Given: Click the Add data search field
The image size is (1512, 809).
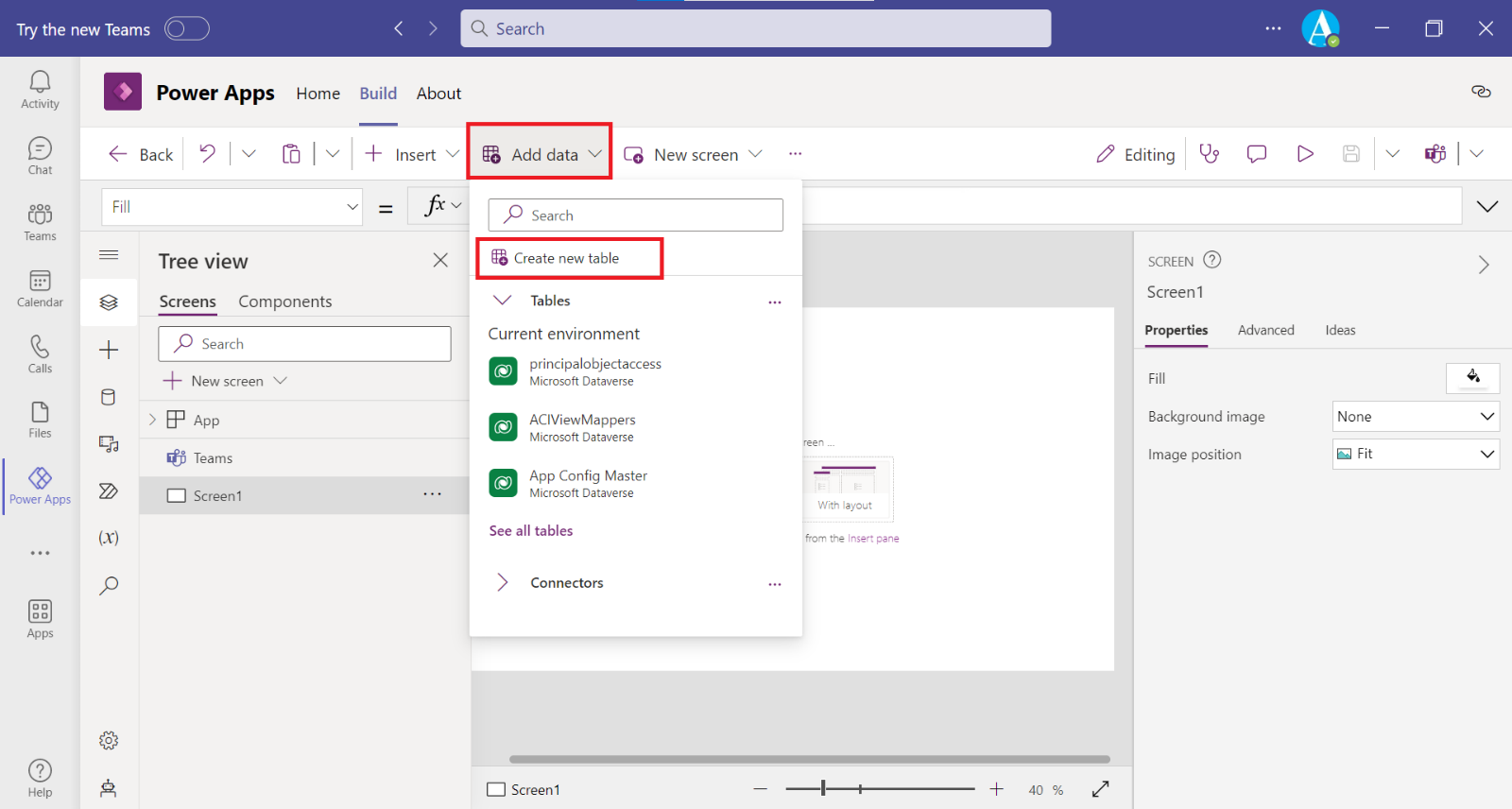Looking at the screenshot, I should point(635,215).
